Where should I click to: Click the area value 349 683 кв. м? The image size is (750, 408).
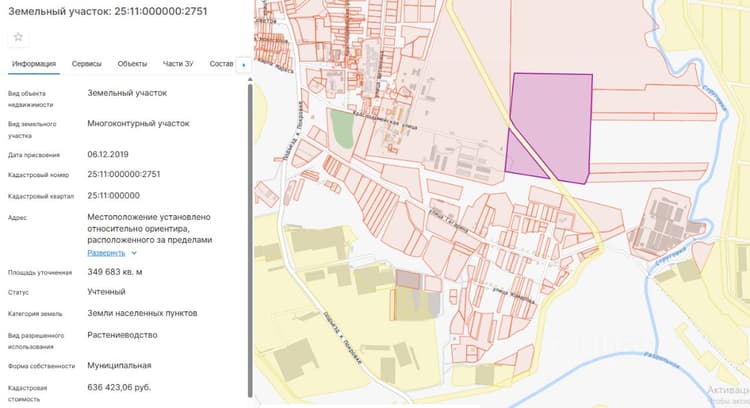(x=115, y=272)
